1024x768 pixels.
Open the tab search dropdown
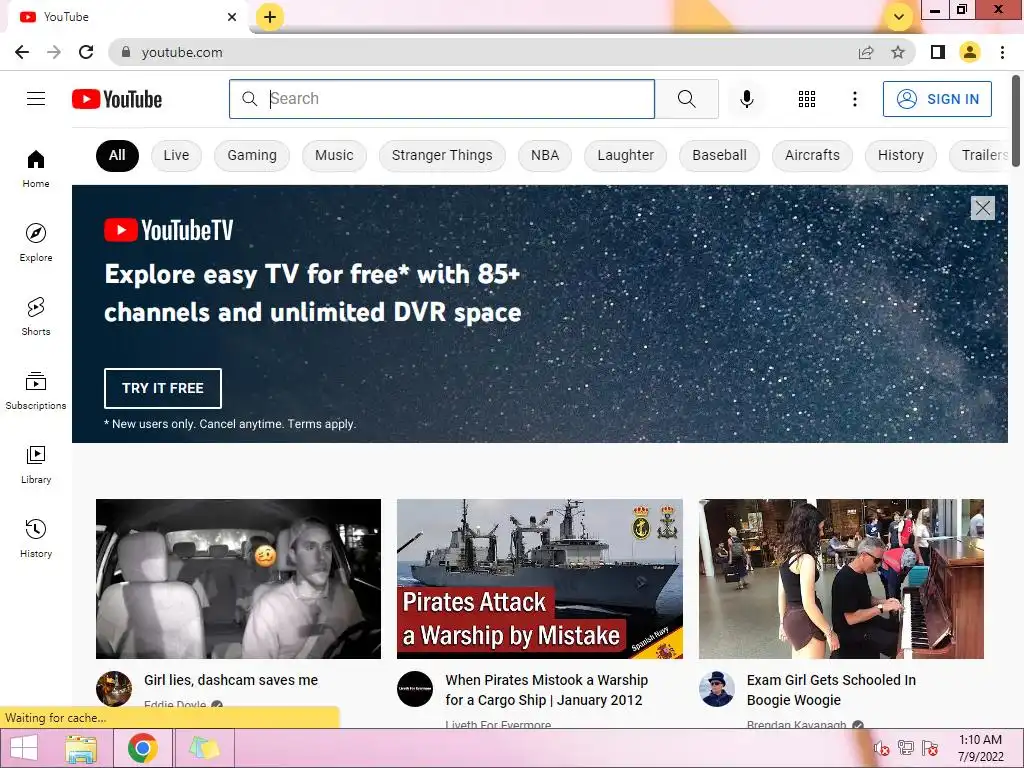[x=899, y=17]
